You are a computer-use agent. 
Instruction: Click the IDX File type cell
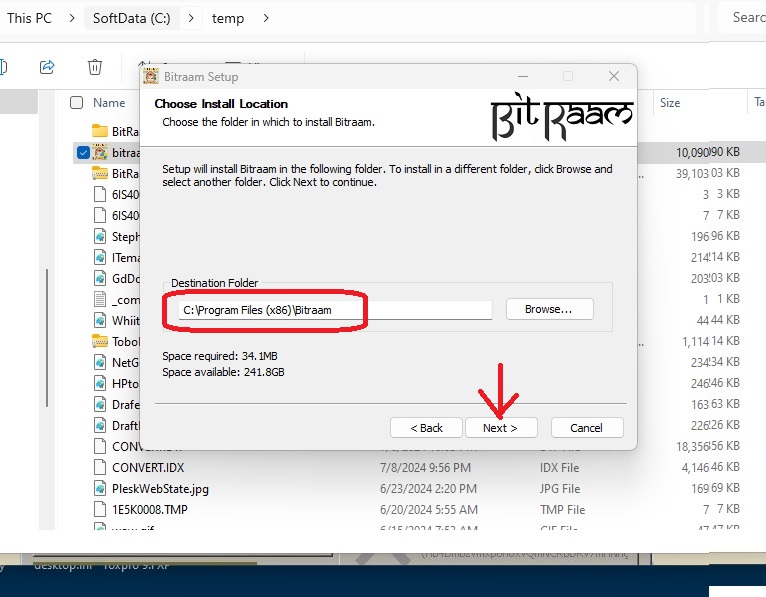coord(559,468)
